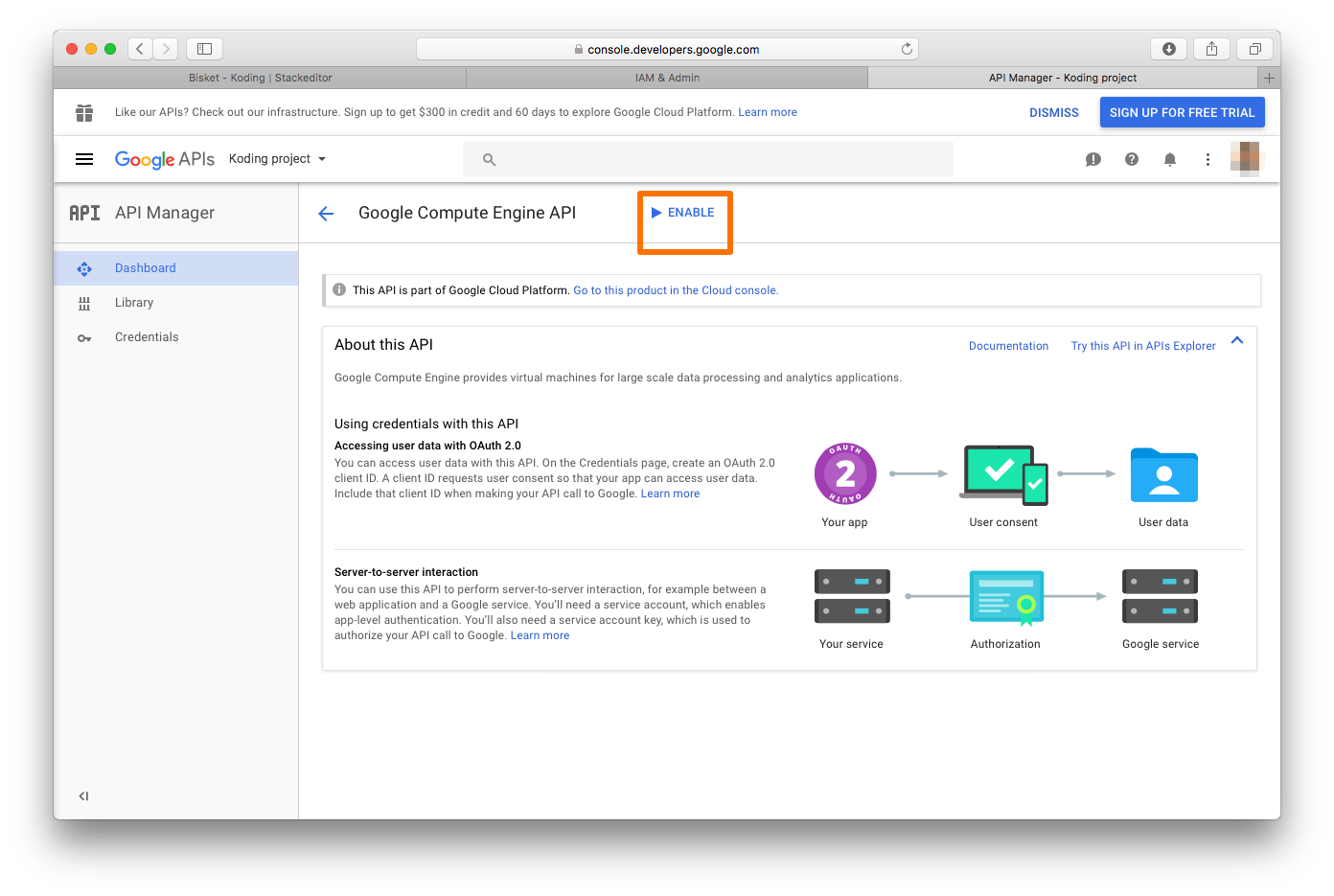Open Dashboard in the sidebar
The image size is (1334, 896).
click(x=176, y=268)
